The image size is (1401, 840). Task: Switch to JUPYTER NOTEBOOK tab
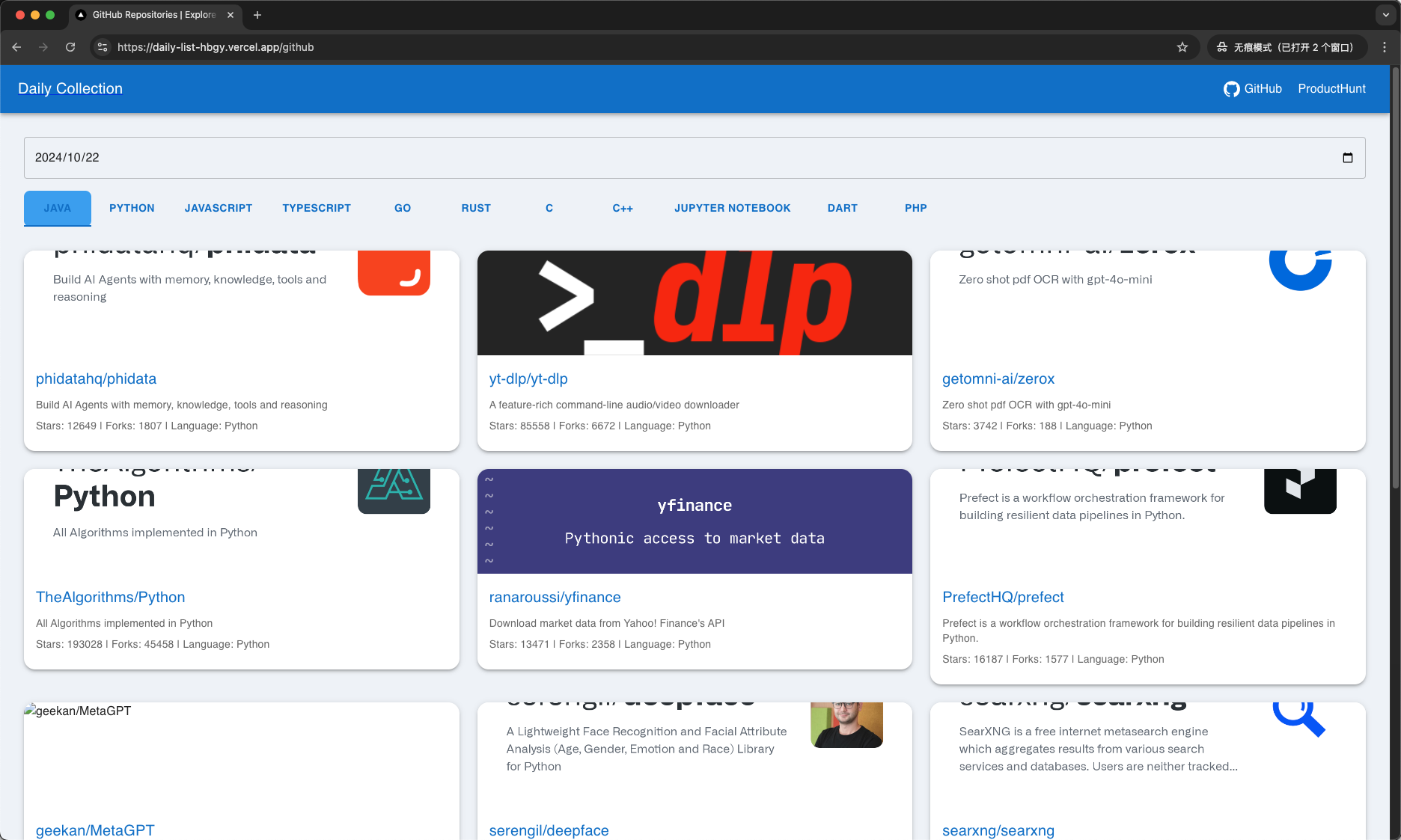click(733, 209)
